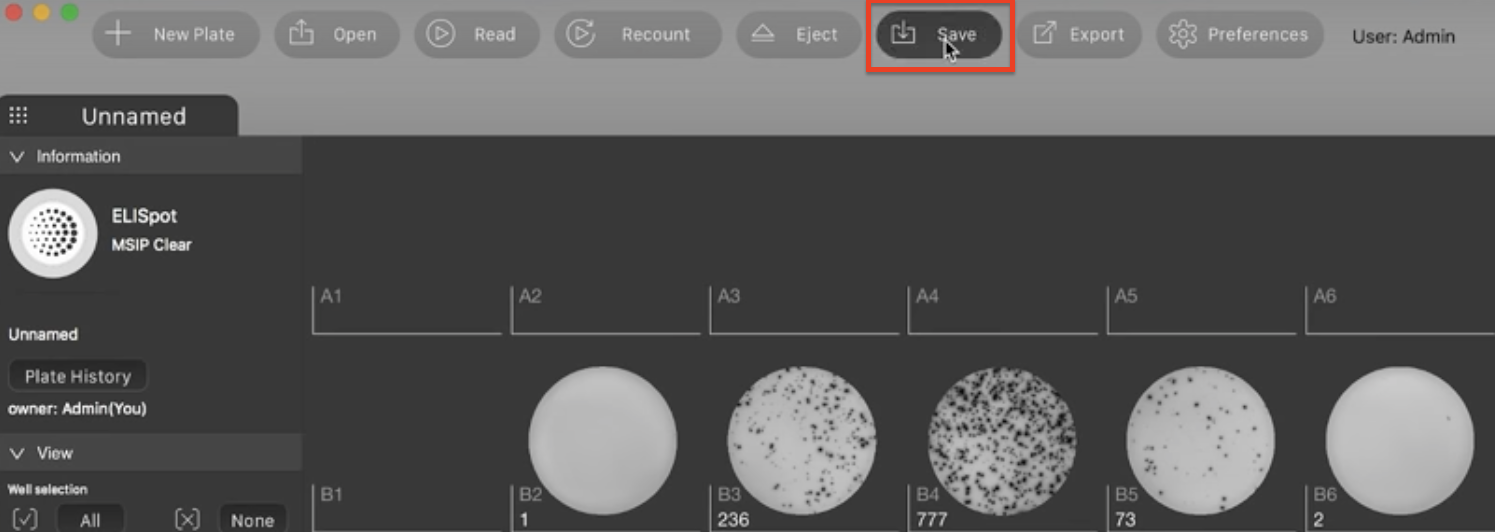Open the Preferences button
This screenshot has height=532, width=1495.
(1240, 34)
